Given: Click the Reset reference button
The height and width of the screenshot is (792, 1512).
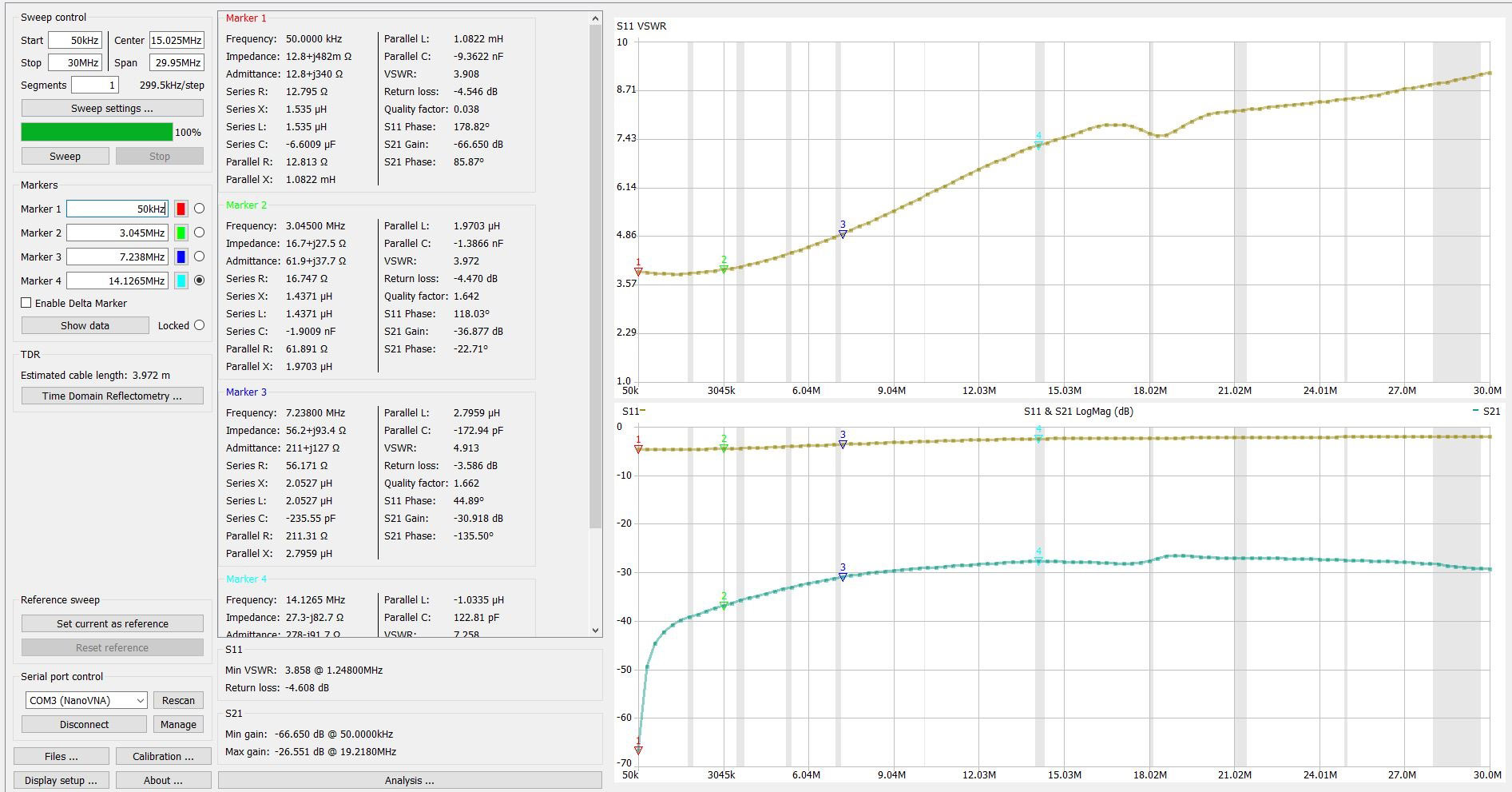Looking at the screenshot, I should click(112, 647).
